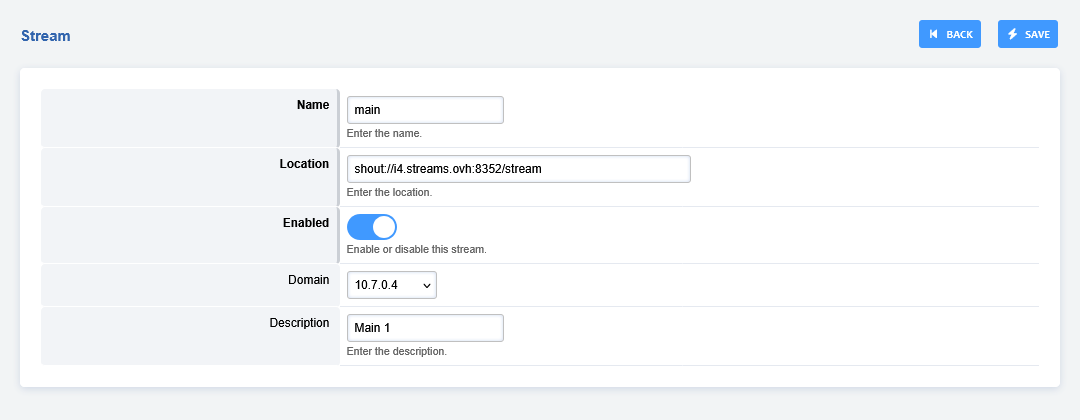Click the 'Name' field label

[313, 105]
